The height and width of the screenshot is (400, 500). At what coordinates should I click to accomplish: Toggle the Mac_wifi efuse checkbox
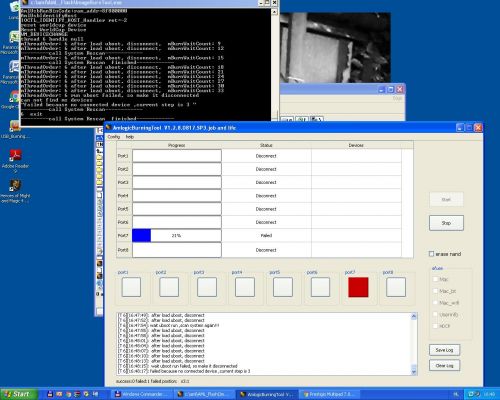click(x=435, y=303)
